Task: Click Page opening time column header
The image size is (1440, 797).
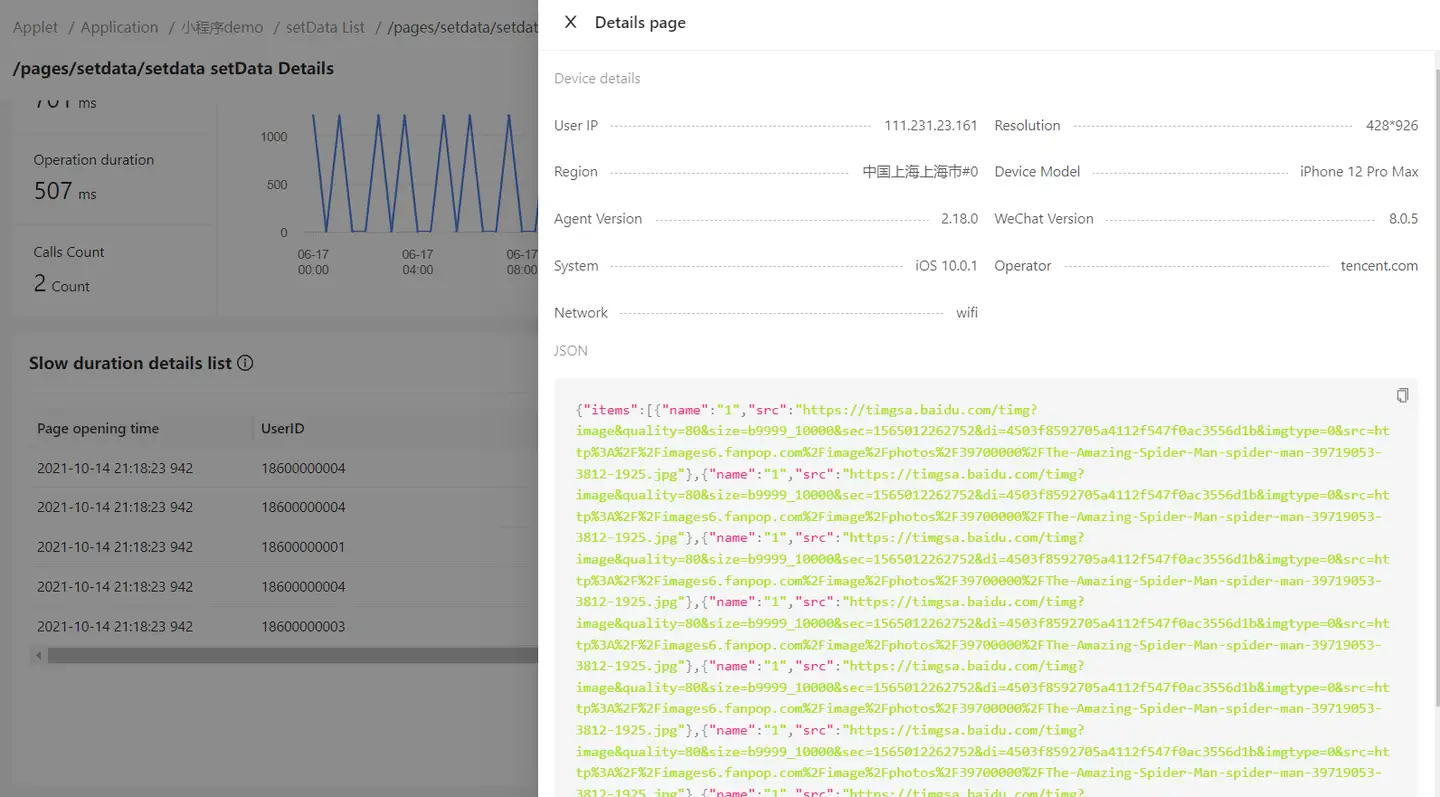Action: [98, 428]
